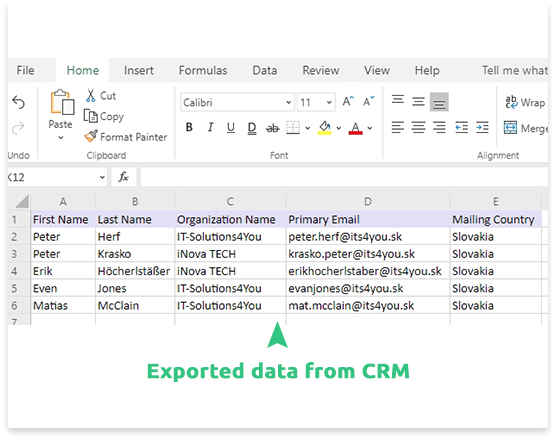Toggle Bold formatting
The image size is (553, 439).
pyautogui.click(x=189, y=127)
